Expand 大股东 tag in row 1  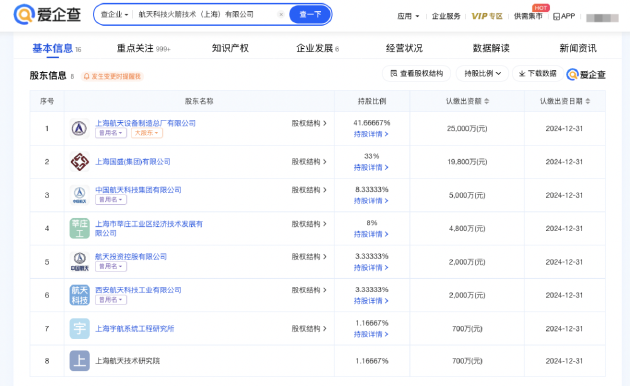pyautogui.click(x=147, y=133)
